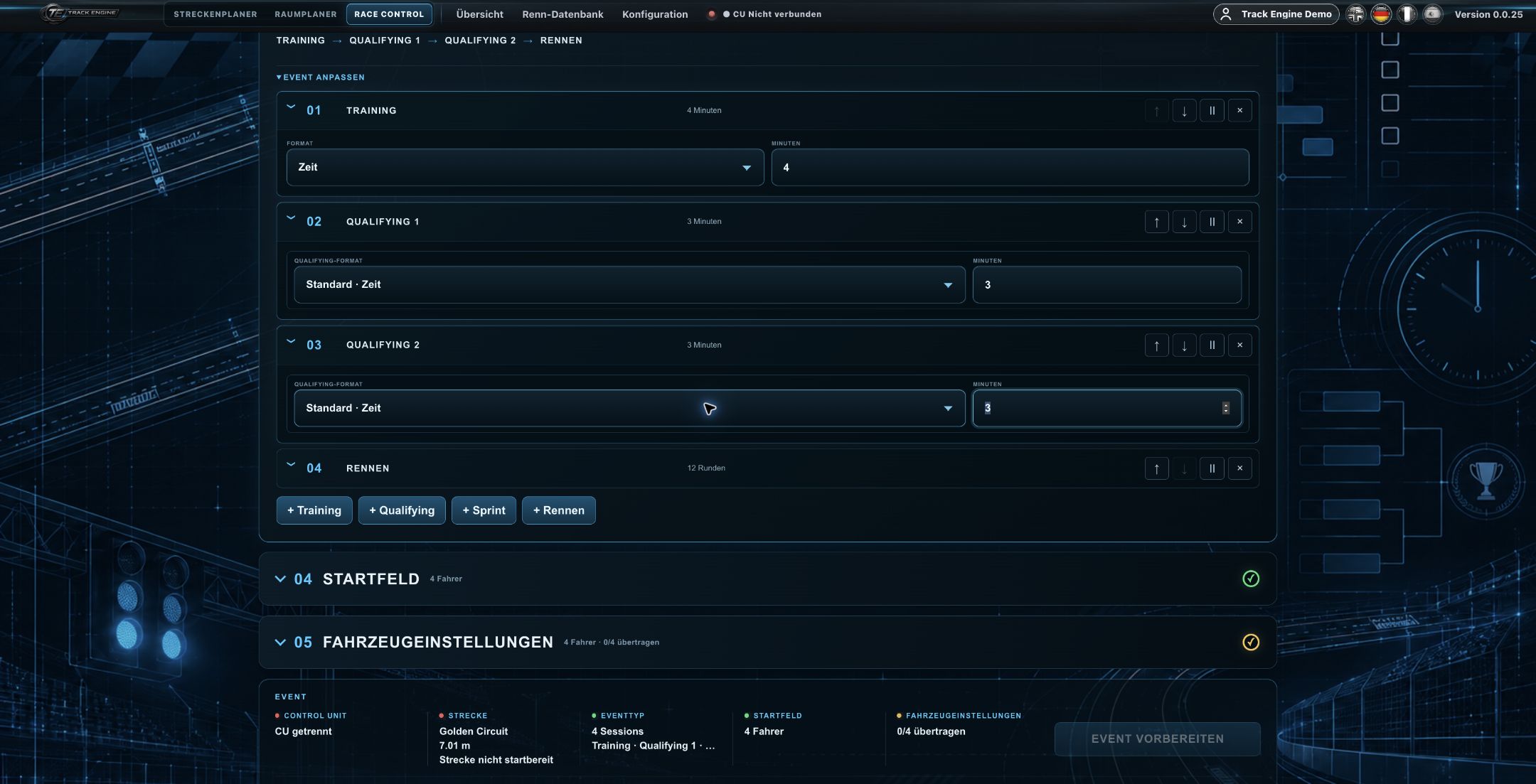Add a session with + Training
Viewport: 1536px width, 784px height.
pos(314,510)
